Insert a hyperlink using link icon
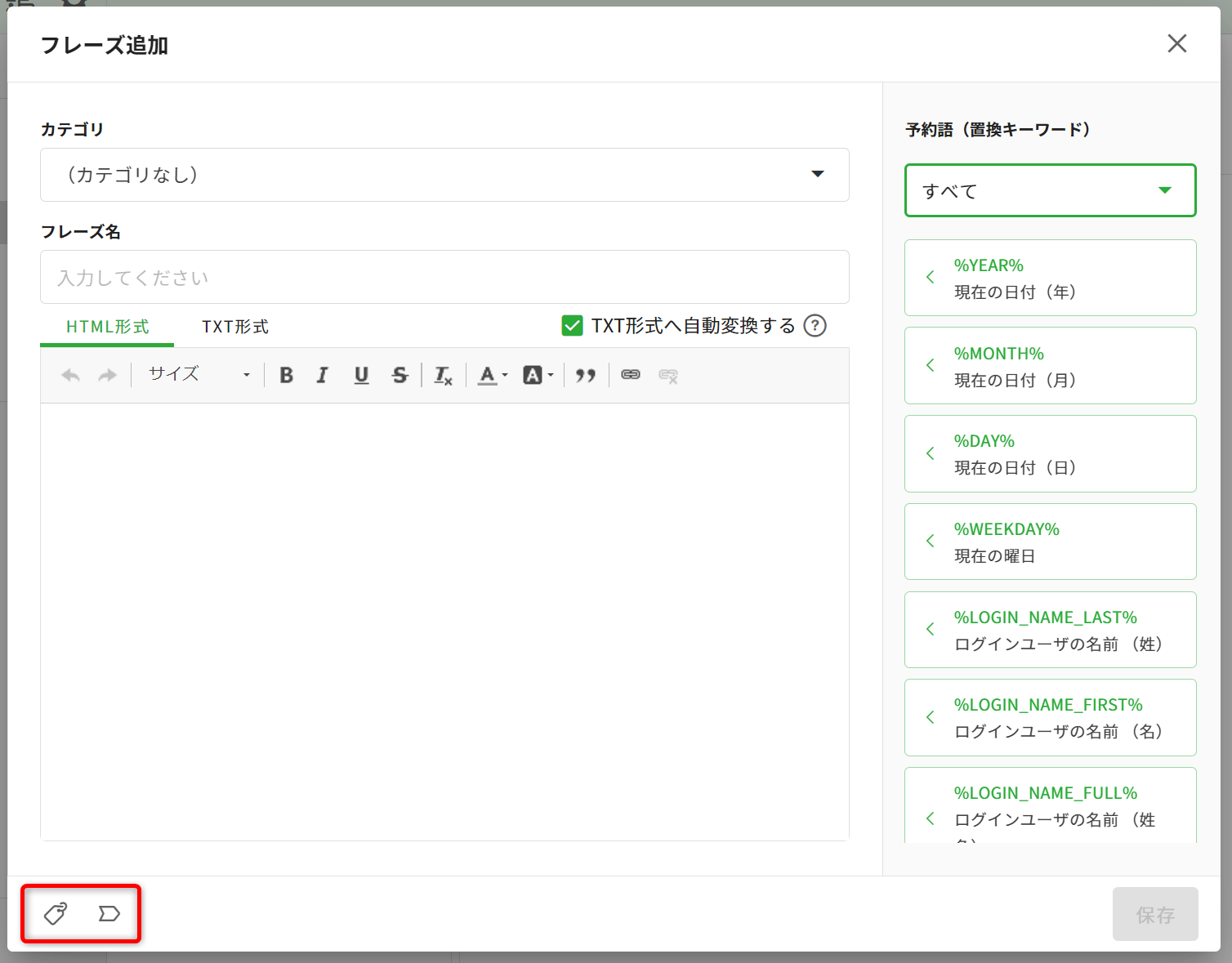The height and width of the screenshot is (963, 1232). 630,375
